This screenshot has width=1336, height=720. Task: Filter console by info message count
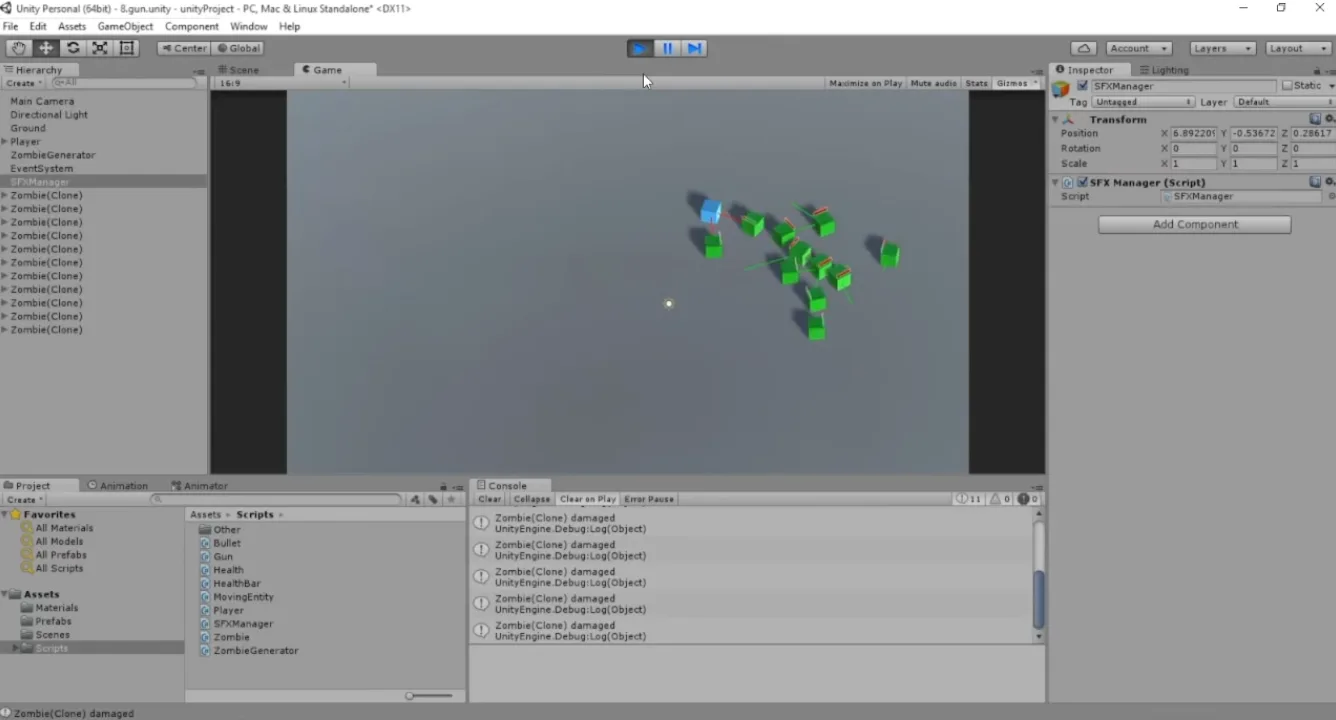click(x=968, y=499)
